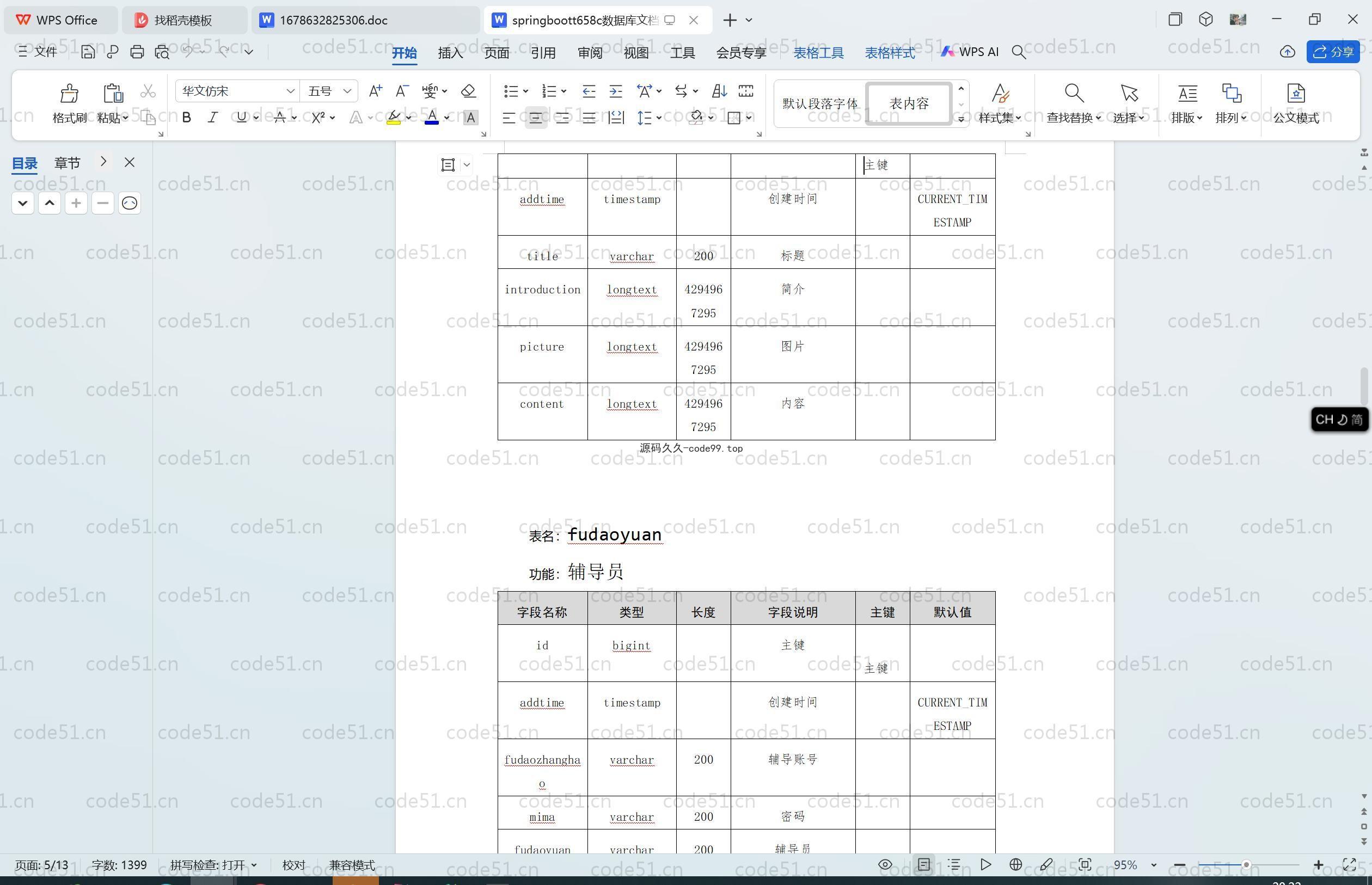Click the search icon beside WPS AI

[x=1019, y=52]
